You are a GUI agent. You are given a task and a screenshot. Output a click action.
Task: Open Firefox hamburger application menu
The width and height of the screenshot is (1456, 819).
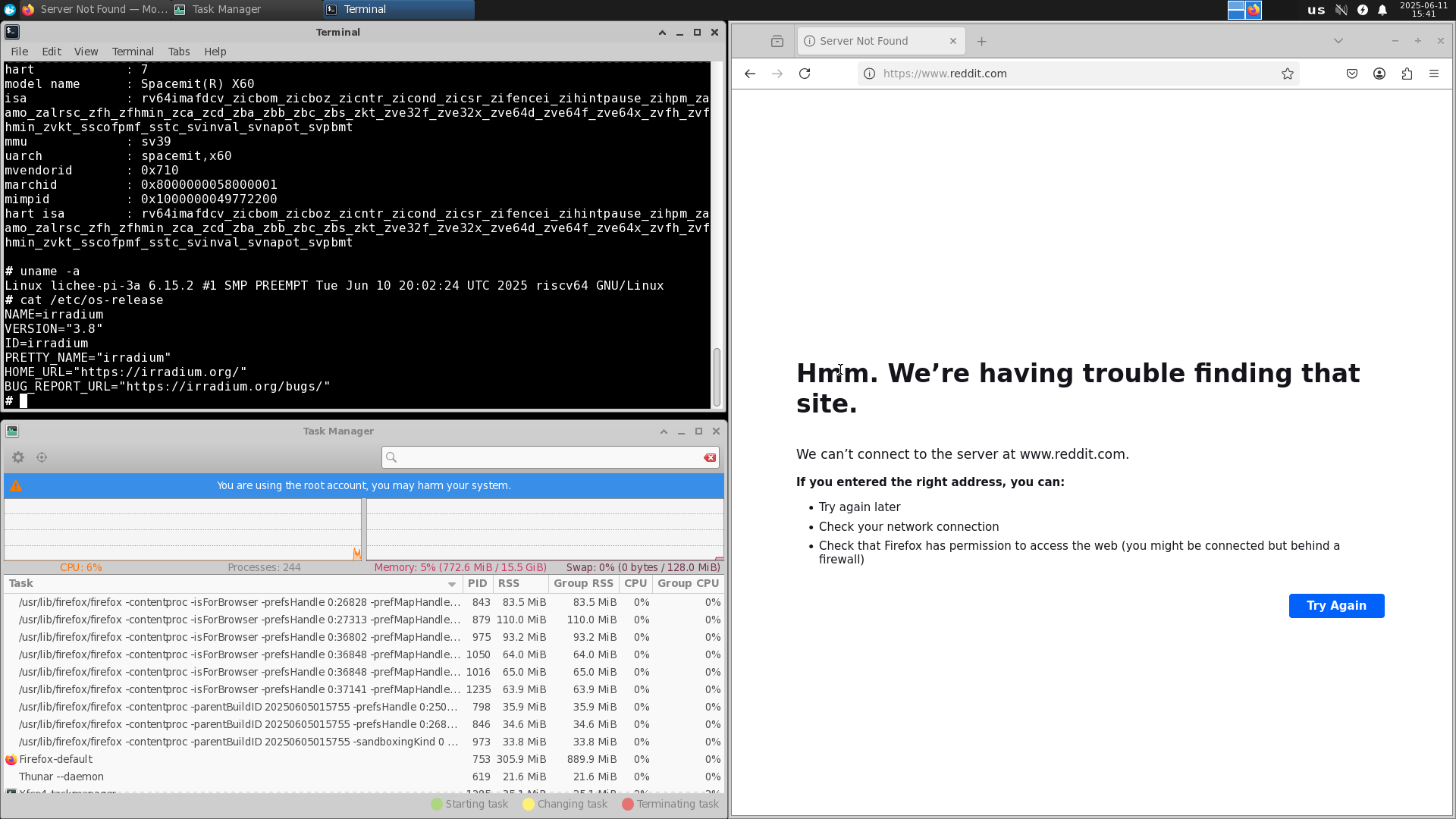[1434, 74]
